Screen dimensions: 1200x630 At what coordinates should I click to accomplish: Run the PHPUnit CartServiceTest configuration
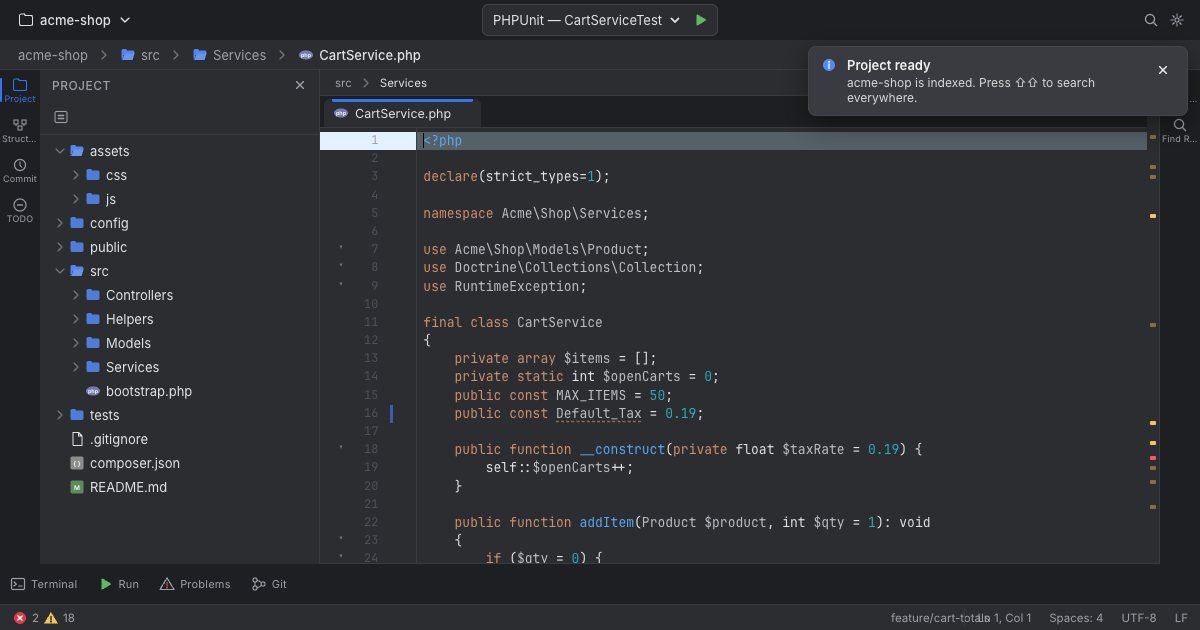[701, 20]
